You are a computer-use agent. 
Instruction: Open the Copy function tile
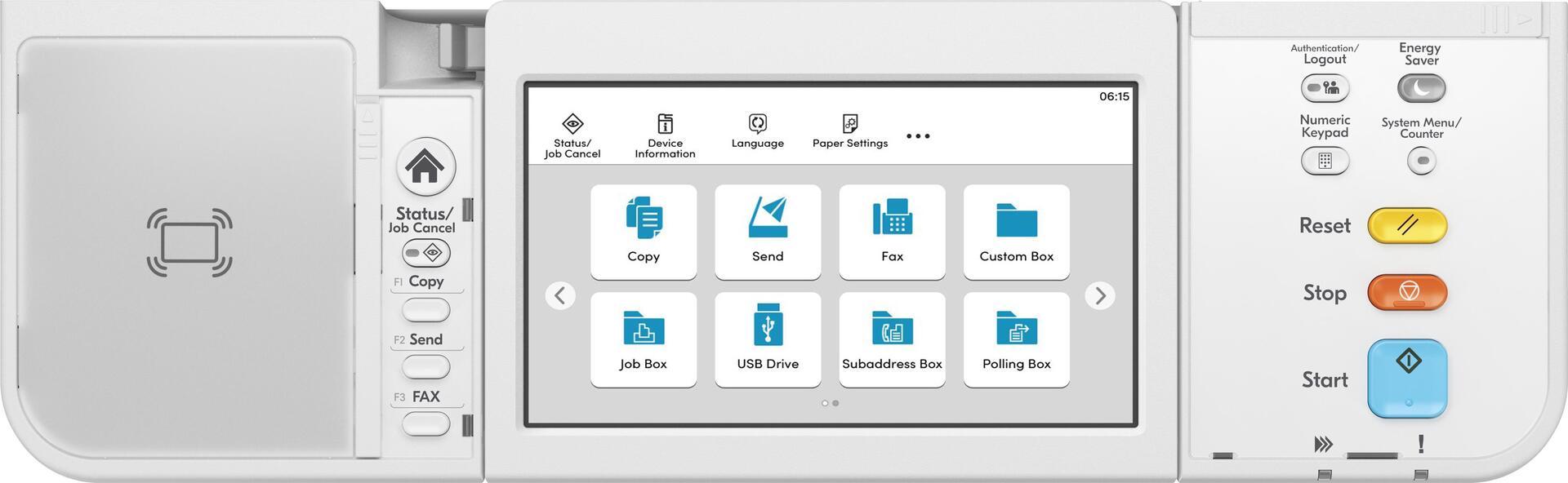point(644,232)
